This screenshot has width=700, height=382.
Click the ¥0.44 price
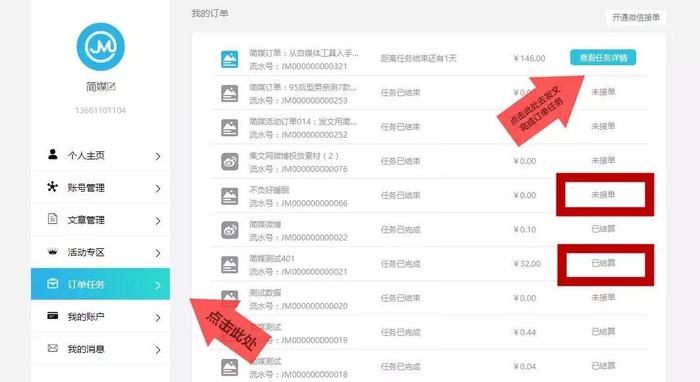(x=525, y=332)
